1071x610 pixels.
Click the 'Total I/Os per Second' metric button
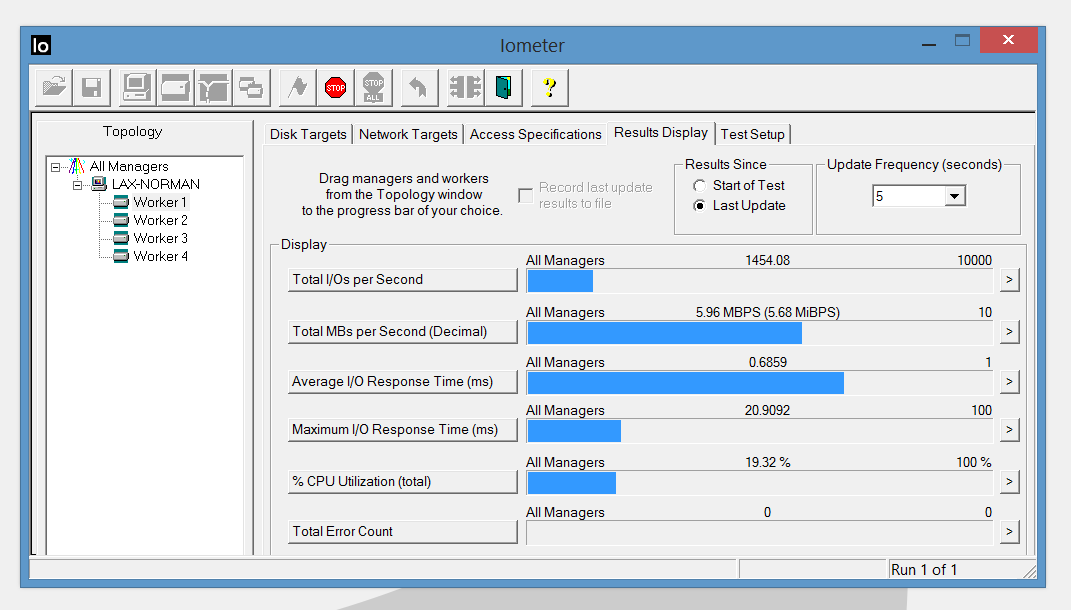click(402, 279)
